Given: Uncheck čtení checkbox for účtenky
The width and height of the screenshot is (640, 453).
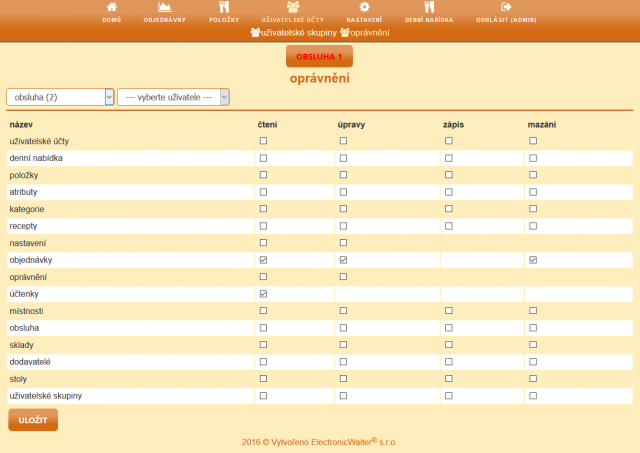Looking at the screenshot, I should (263, 294).
